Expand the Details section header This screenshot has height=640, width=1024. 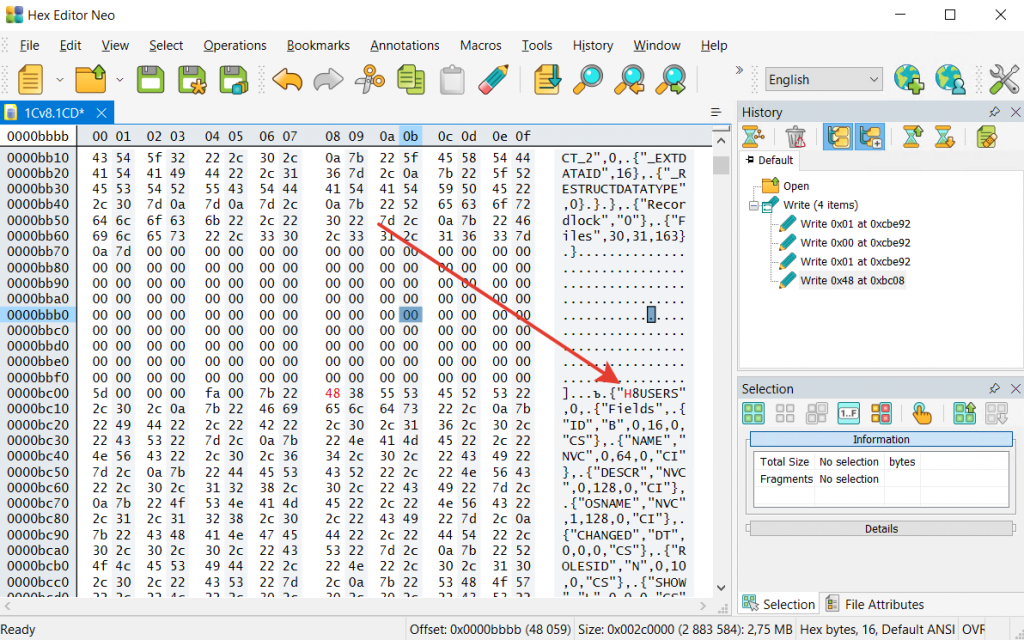click(881, 528)
